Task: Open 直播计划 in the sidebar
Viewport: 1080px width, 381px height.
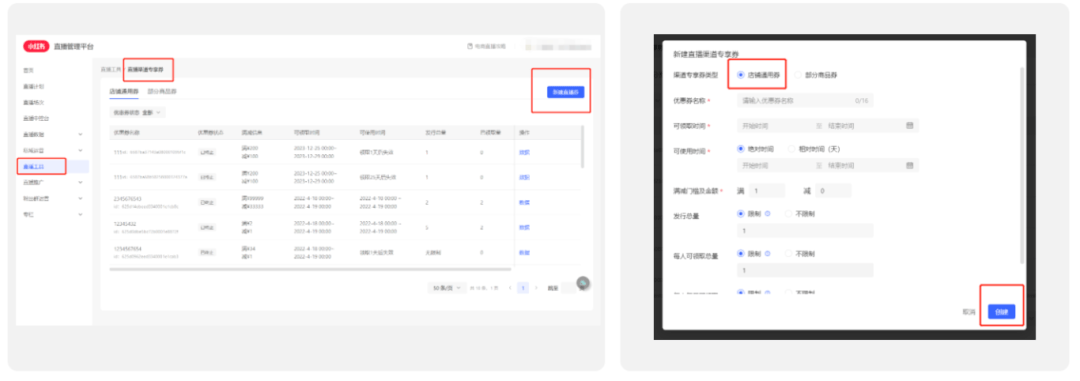Action: point(33,87)
